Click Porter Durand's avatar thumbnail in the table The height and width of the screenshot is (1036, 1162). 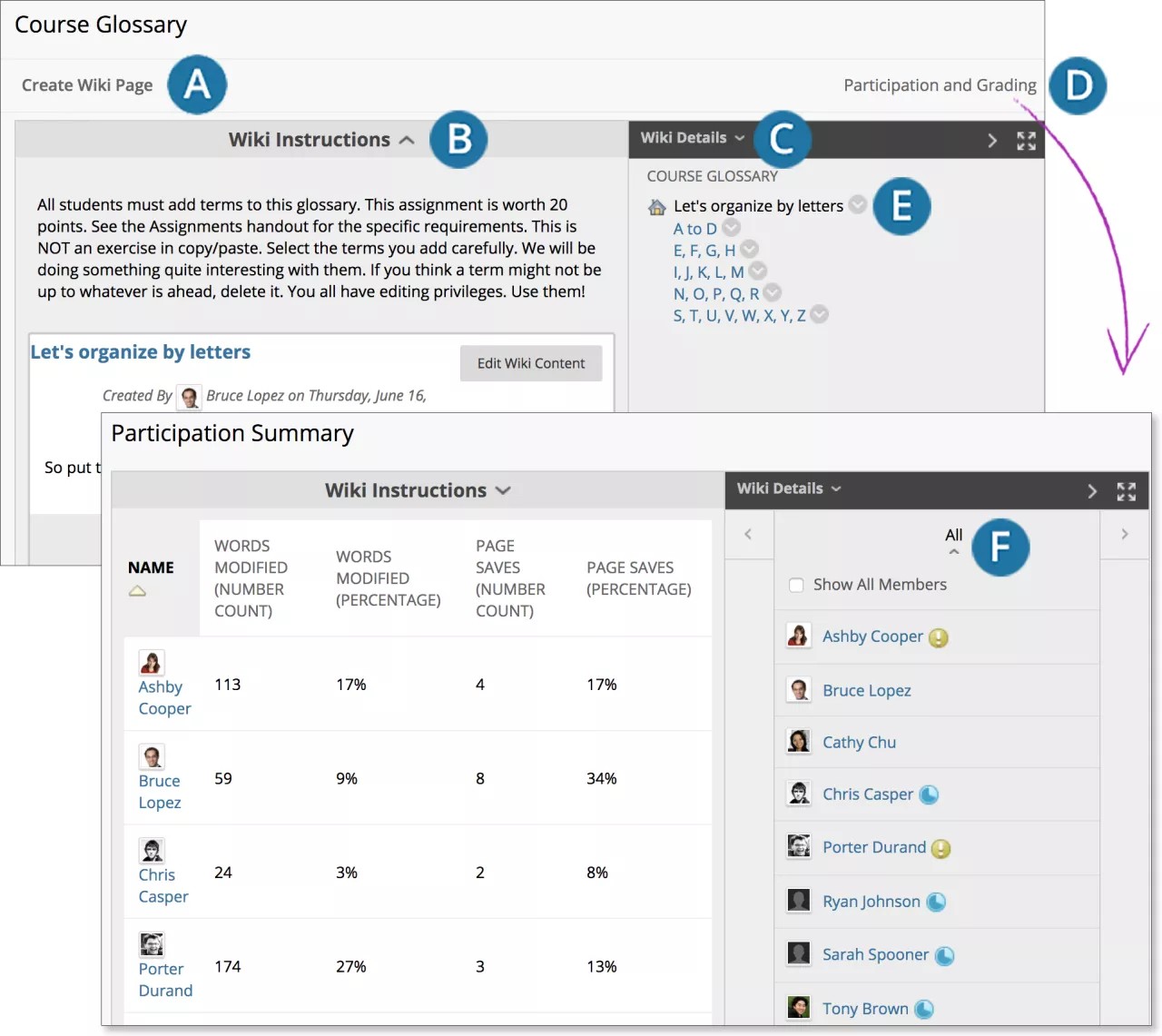[152, 944]
